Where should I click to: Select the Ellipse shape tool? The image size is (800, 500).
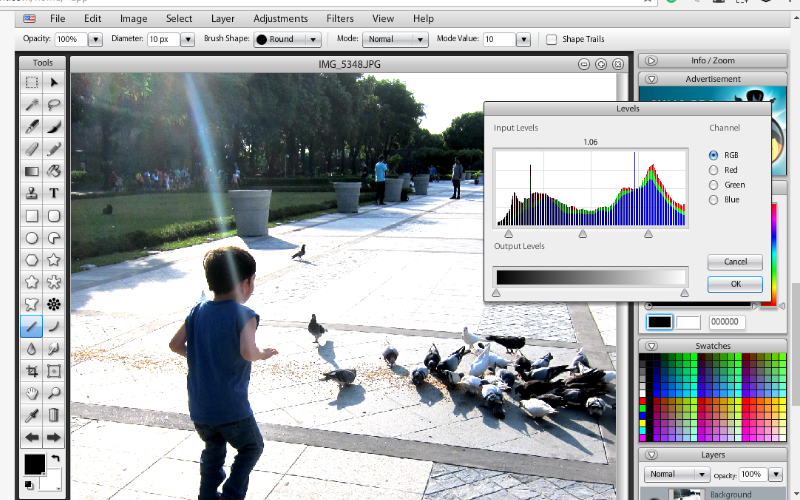[x=32, y=238]
